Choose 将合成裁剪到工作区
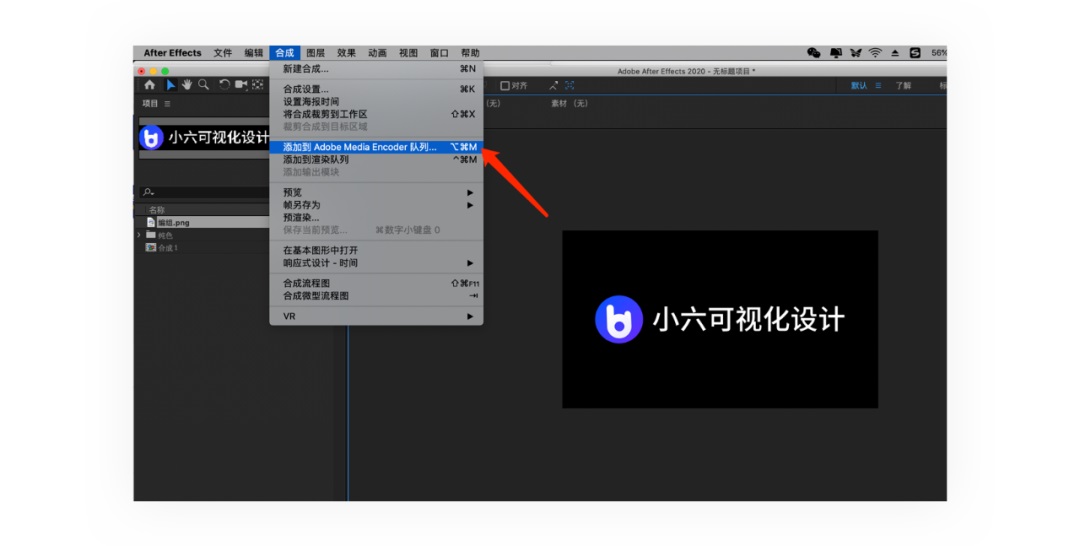Viewport: 1080px width, 546px height. coord(376,114)
